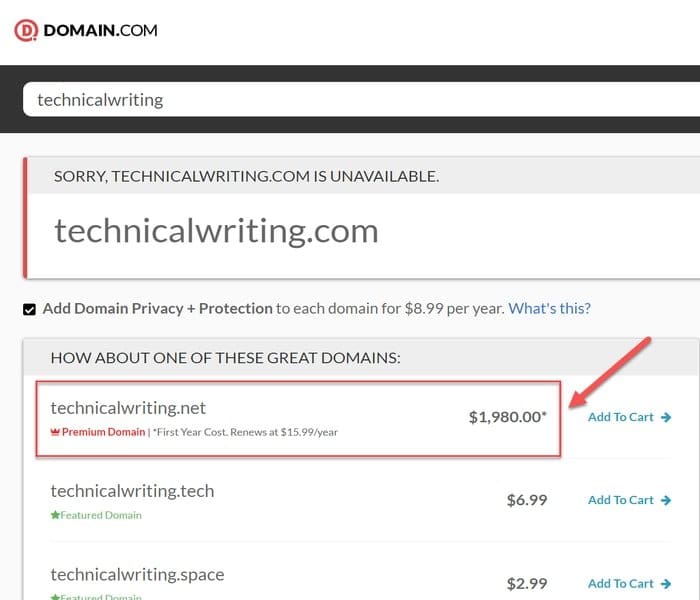This screenshot has width=700, height=600.
Task: Click the $6.99 price for technicalwriting.tech
Action: 526,500
